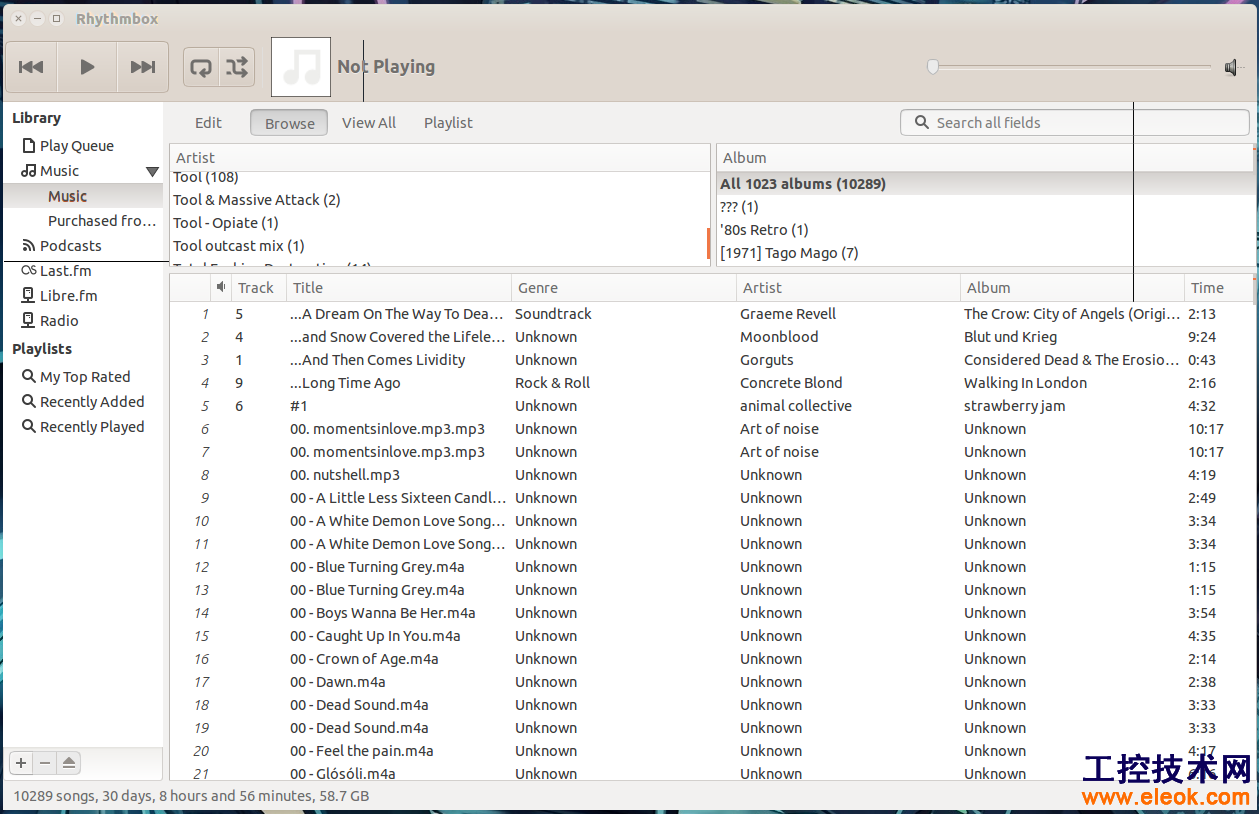Sort by the track list Artist header
The image size is (1259, 814).
pyautogui.click(x=848, y=288)
